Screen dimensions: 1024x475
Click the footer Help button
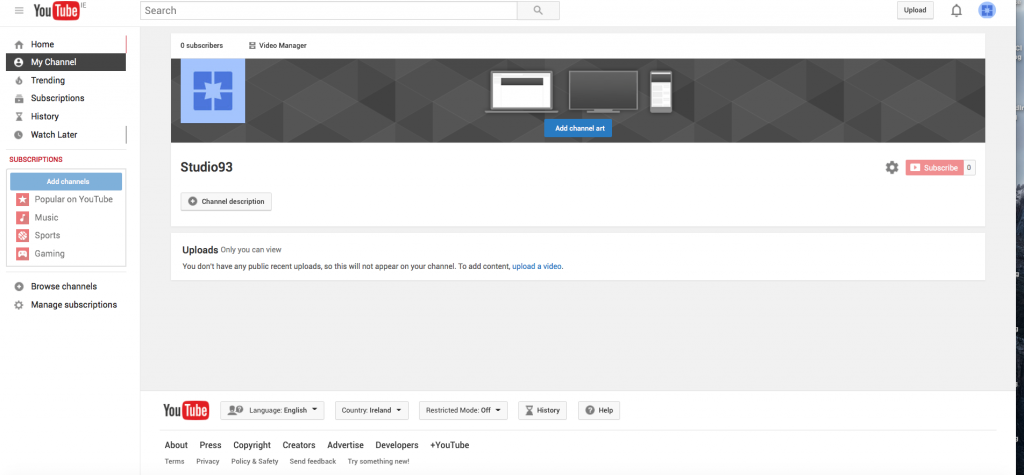click(x=599, y=410)
